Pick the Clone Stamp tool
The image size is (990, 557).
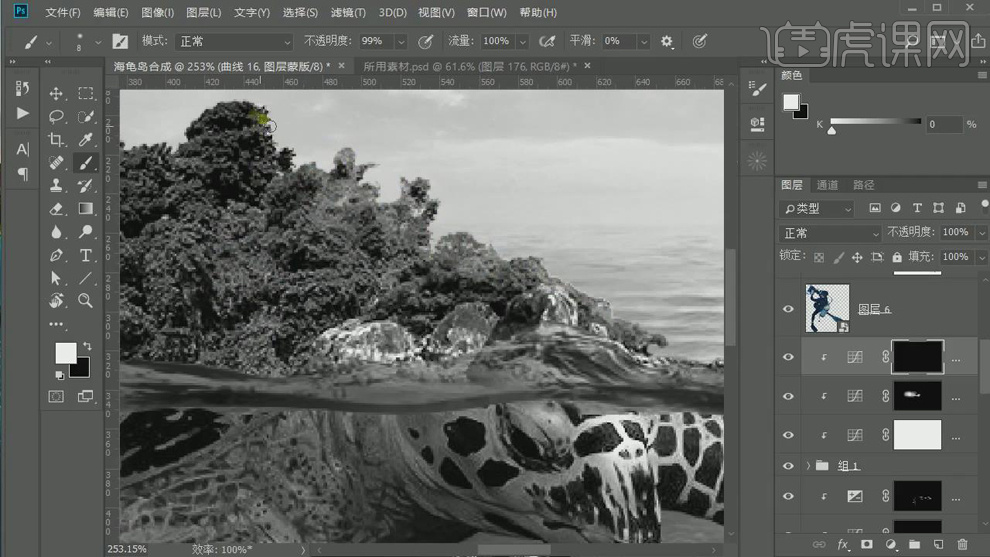click(x=56, y=186)
